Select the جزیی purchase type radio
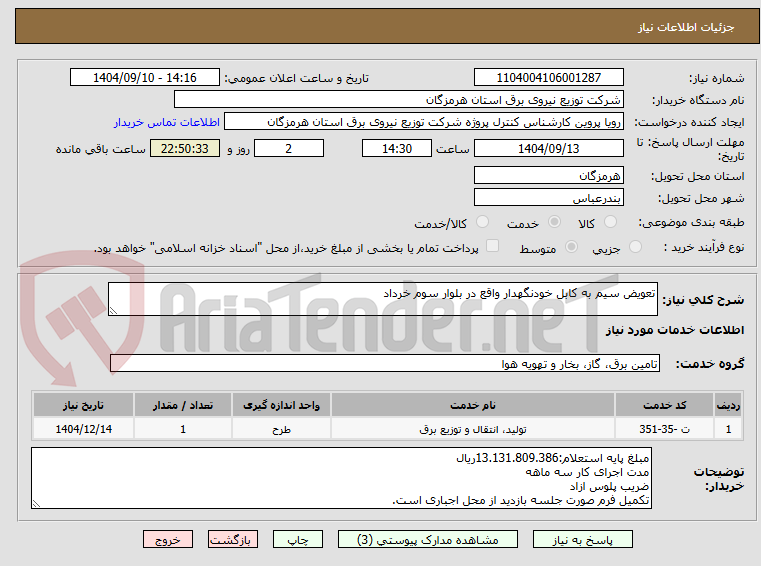Image resolution: width=761 pixels, height=566 pixels. (x=635, y=247)
